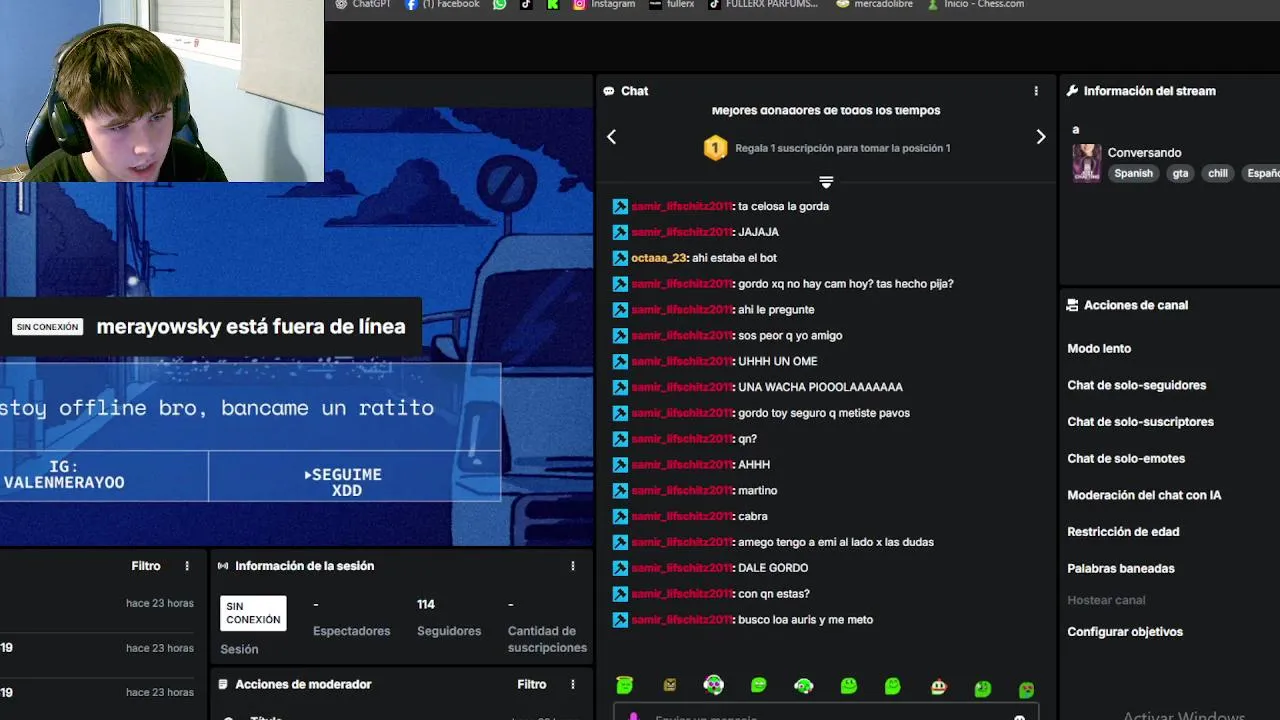Toggle Chat de solo-suscriptores

(1140, 422)
